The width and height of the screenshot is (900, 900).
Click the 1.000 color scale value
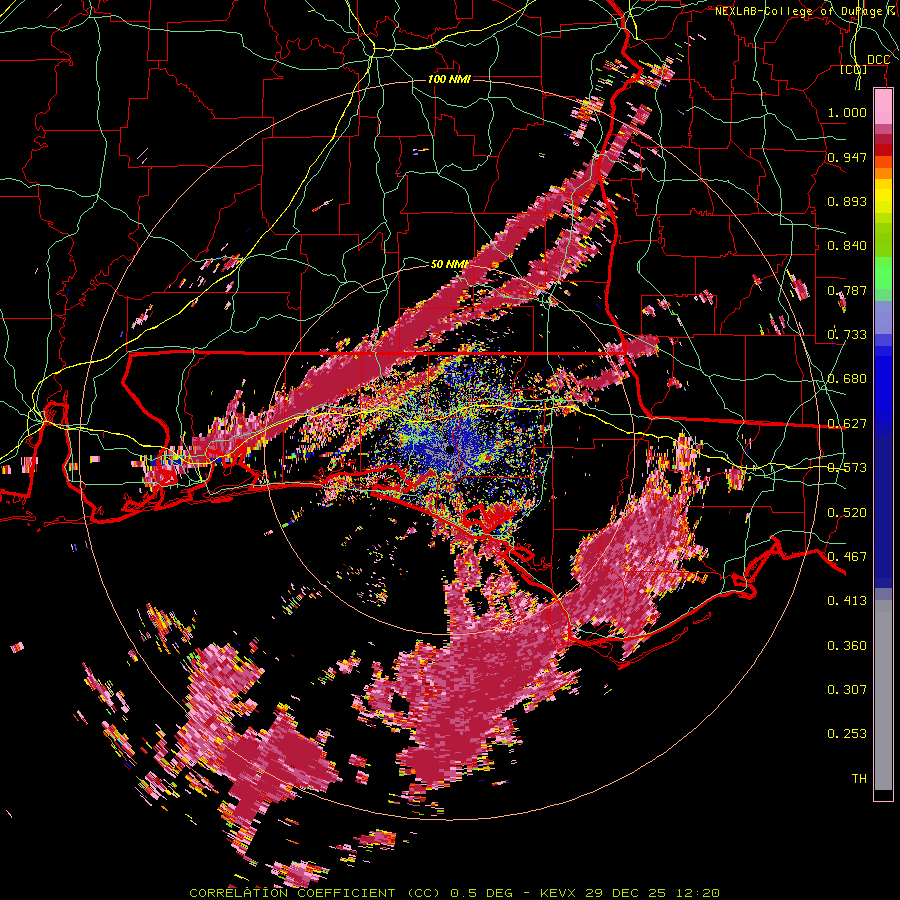coord(847,112)
